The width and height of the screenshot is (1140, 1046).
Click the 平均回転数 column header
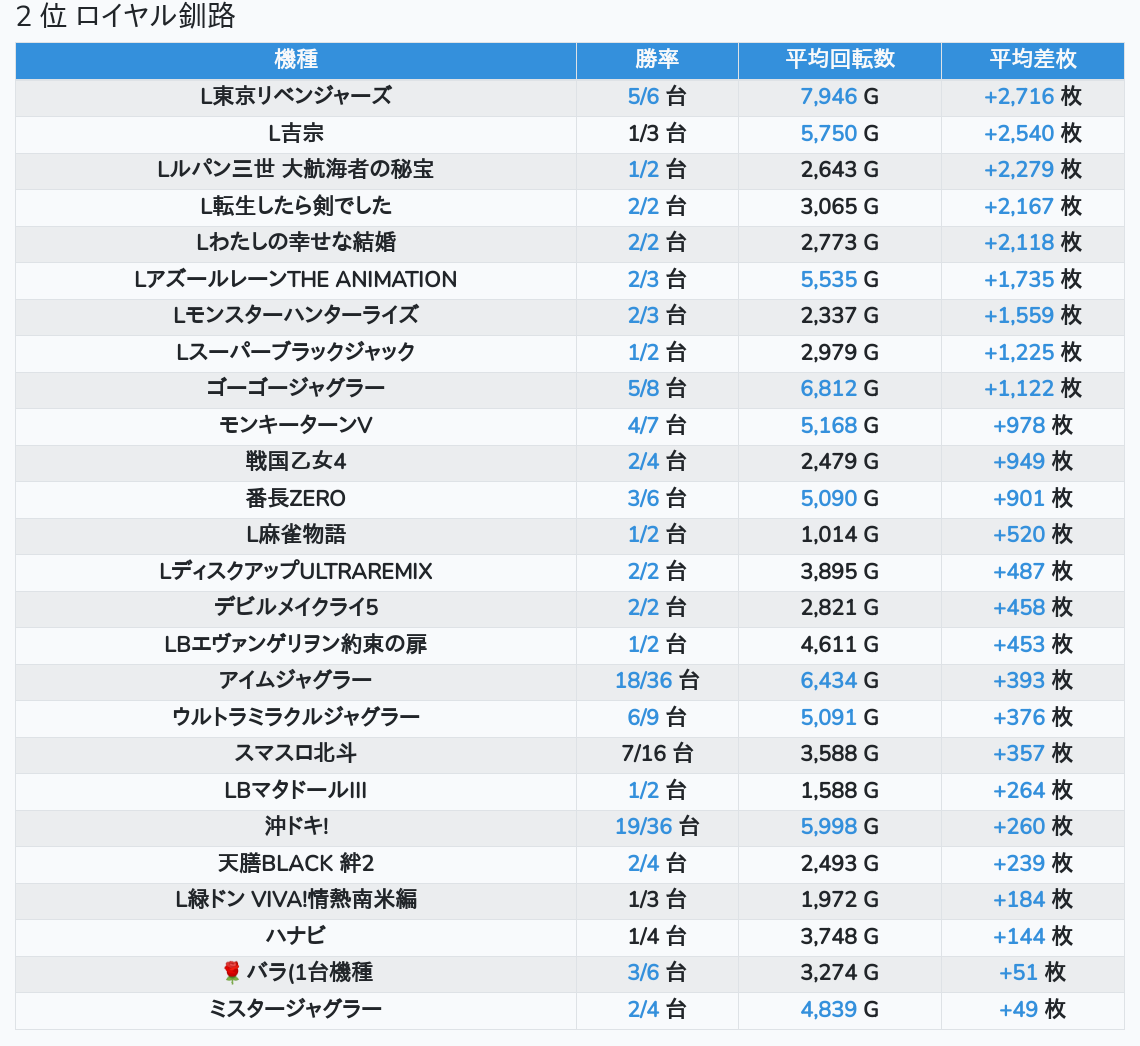coord(840,60)
